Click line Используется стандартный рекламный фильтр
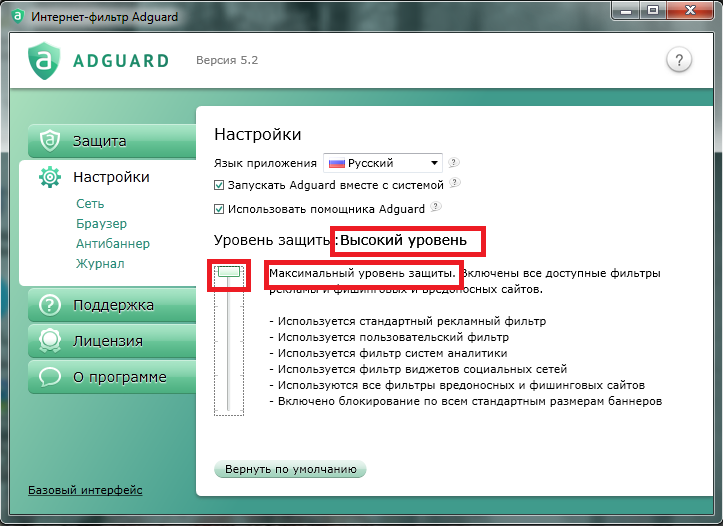The height and width of the screenshot is (526, 723). coord(408,321)
